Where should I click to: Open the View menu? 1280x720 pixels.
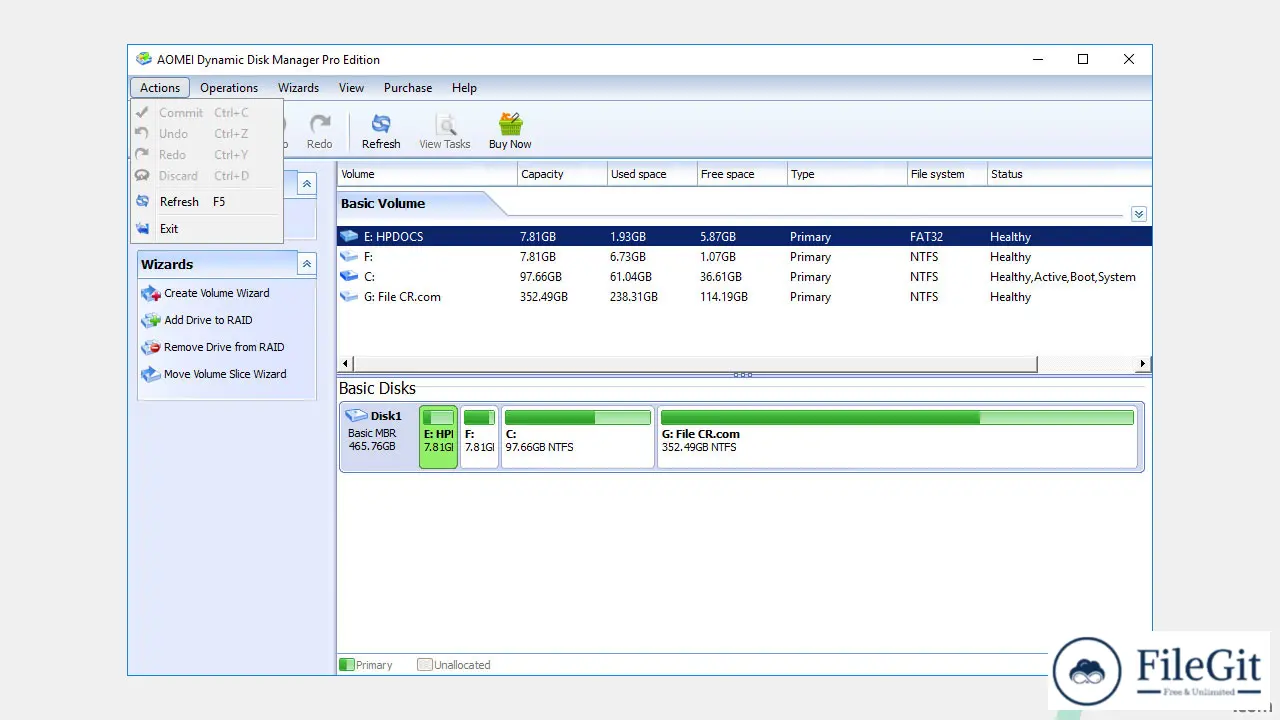[x=351, y=88]
